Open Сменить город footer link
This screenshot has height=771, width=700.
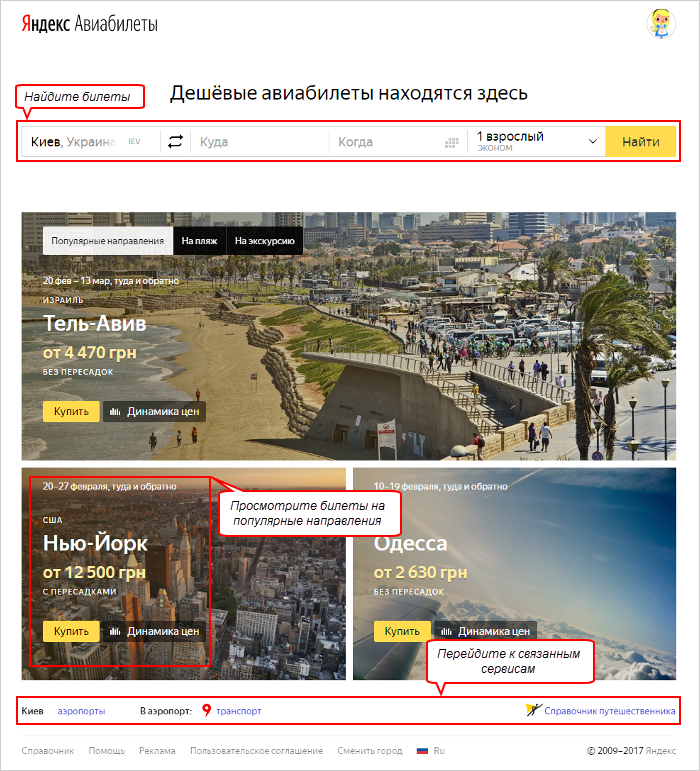[370, 751]
